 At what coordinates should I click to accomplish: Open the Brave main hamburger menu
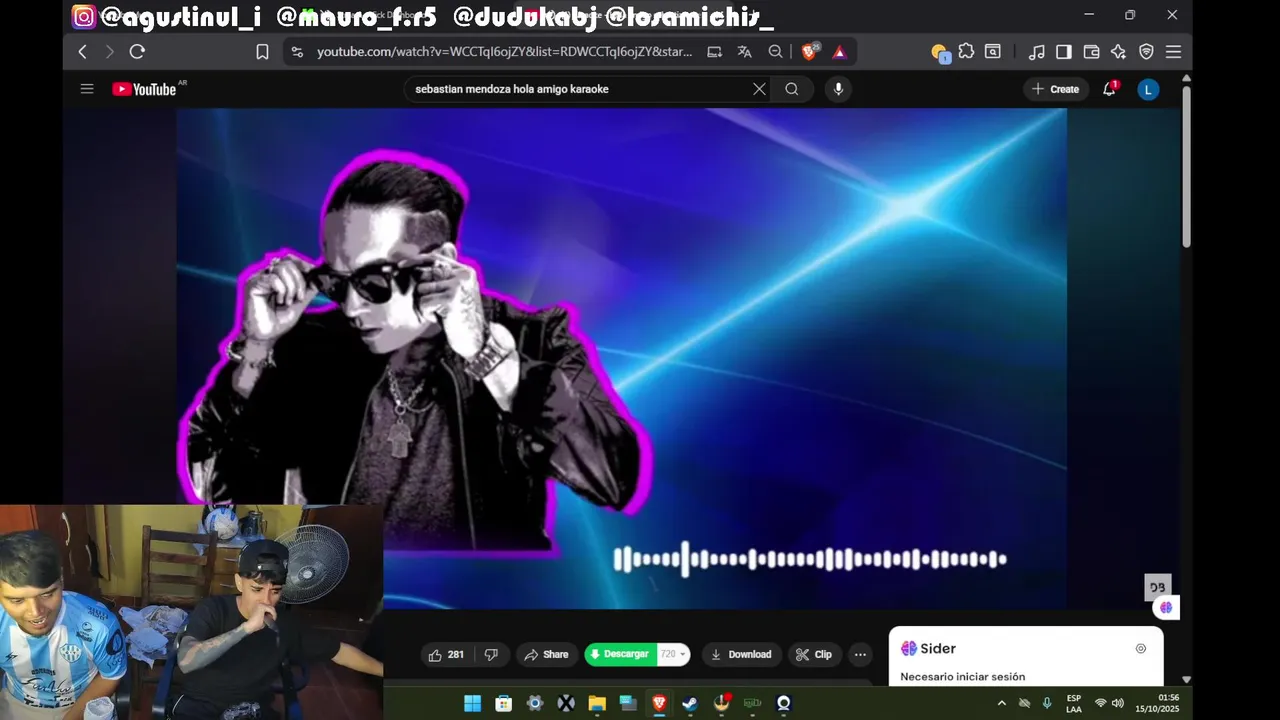1173,52
